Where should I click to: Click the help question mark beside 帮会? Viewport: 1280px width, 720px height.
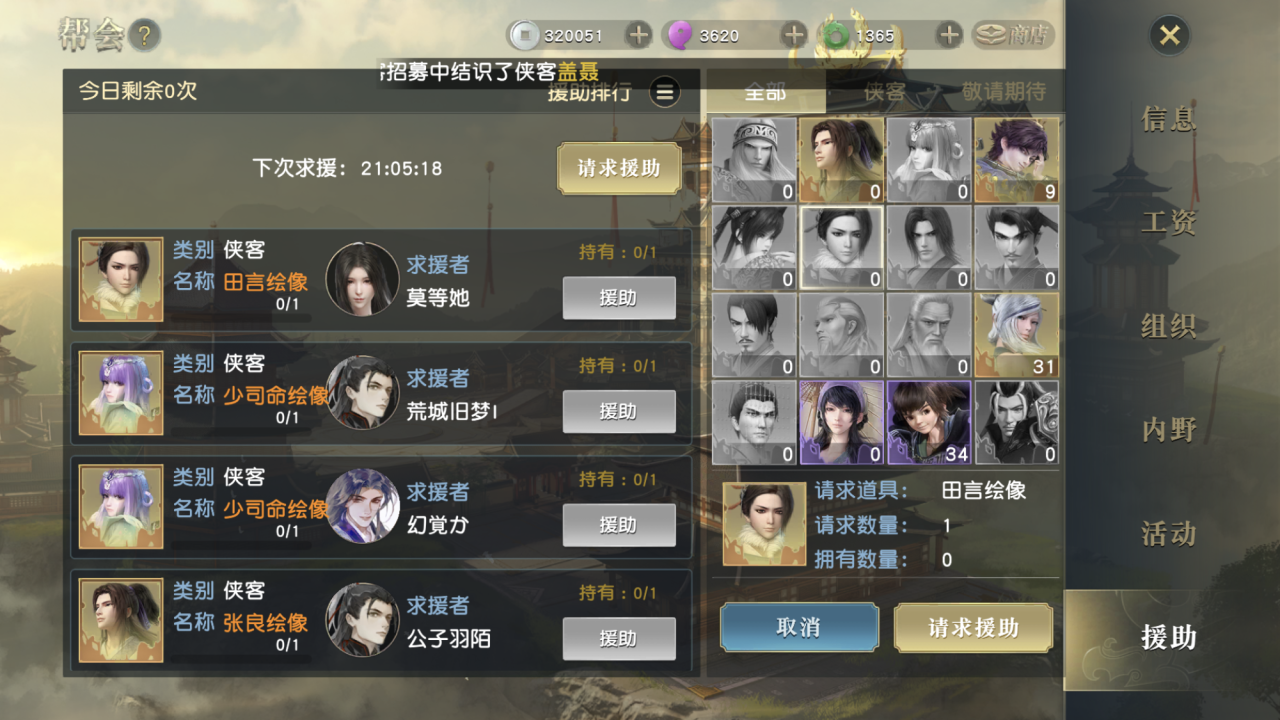click(144, 36)
